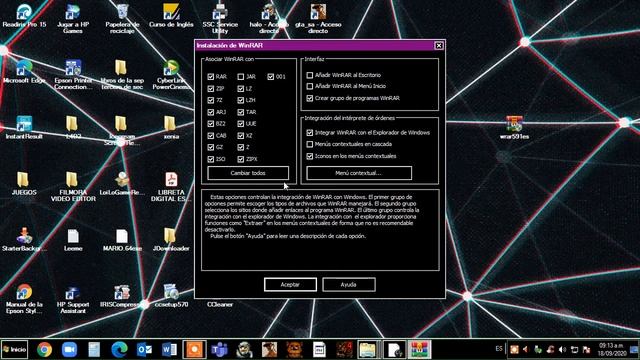The height and width of the screenshot is (360, 640).
Task: Select the HP Support Assistant icon
Action: tap(73, 299)
